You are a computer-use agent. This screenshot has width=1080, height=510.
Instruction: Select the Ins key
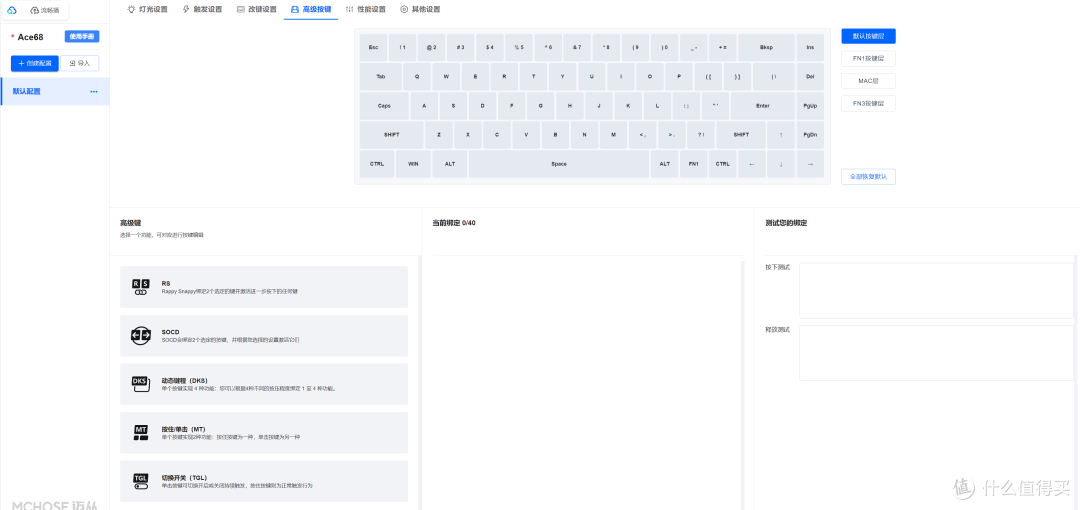point(810,48)
